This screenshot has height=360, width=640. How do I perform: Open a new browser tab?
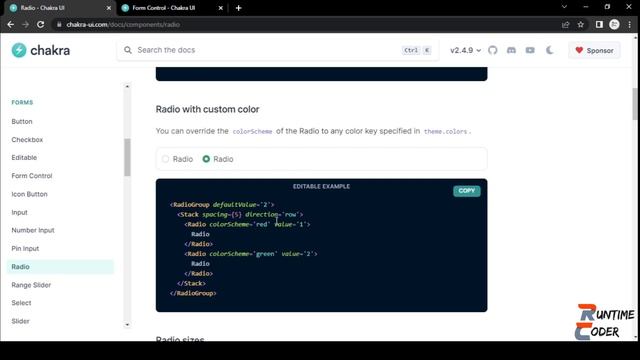coord(238,8)
